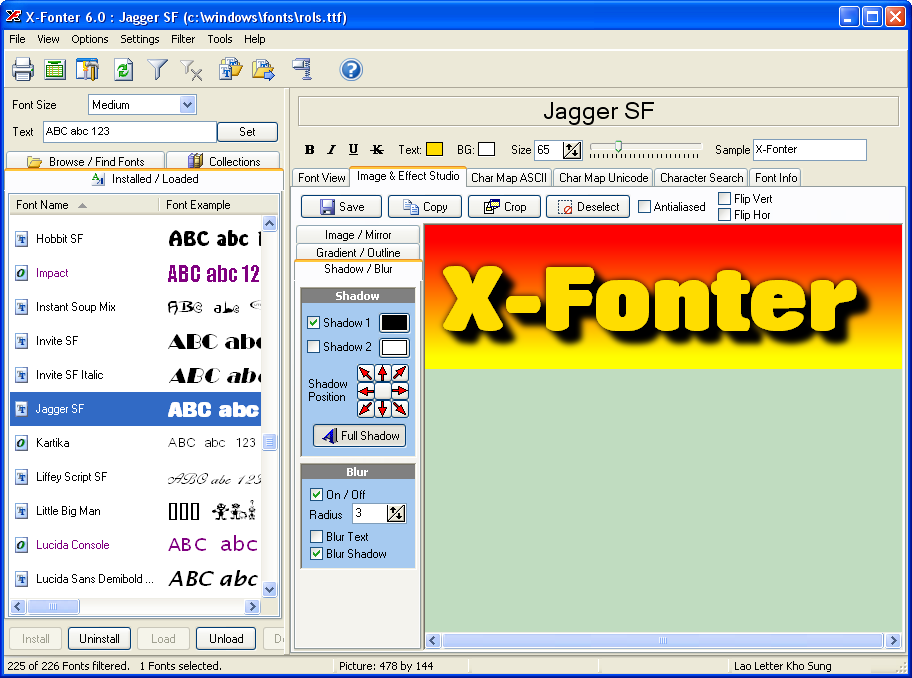This screenshot has height=678, width=912.
Task: Toggle strikethrough text formatting
Action: [377, 150]
